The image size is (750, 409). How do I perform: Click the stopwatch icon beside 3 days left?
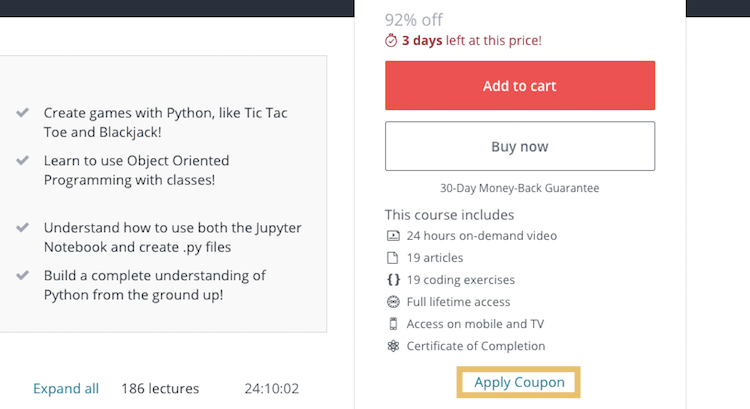pos(391,41)
